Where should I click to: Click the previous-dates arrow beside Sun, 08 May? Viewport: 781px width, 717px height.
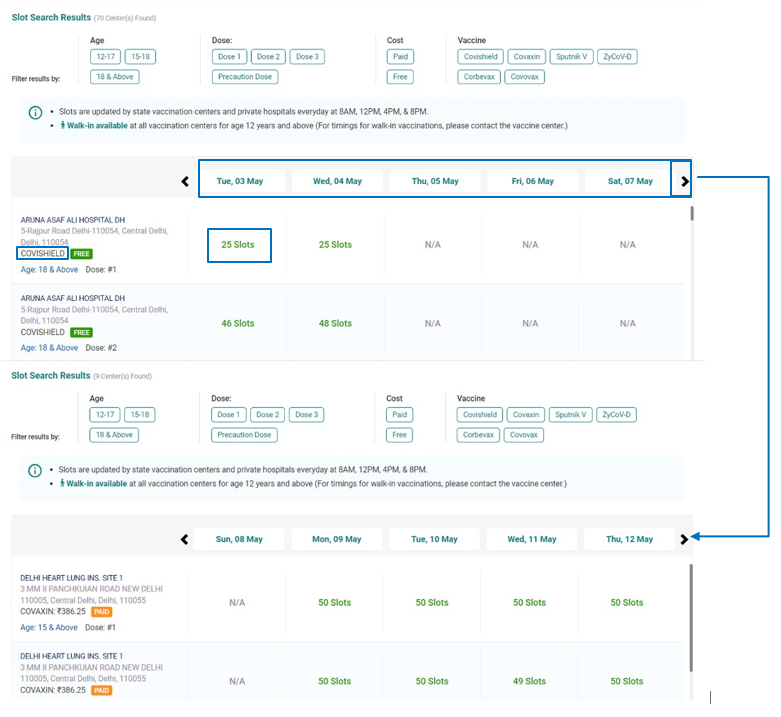pos(184,539)
